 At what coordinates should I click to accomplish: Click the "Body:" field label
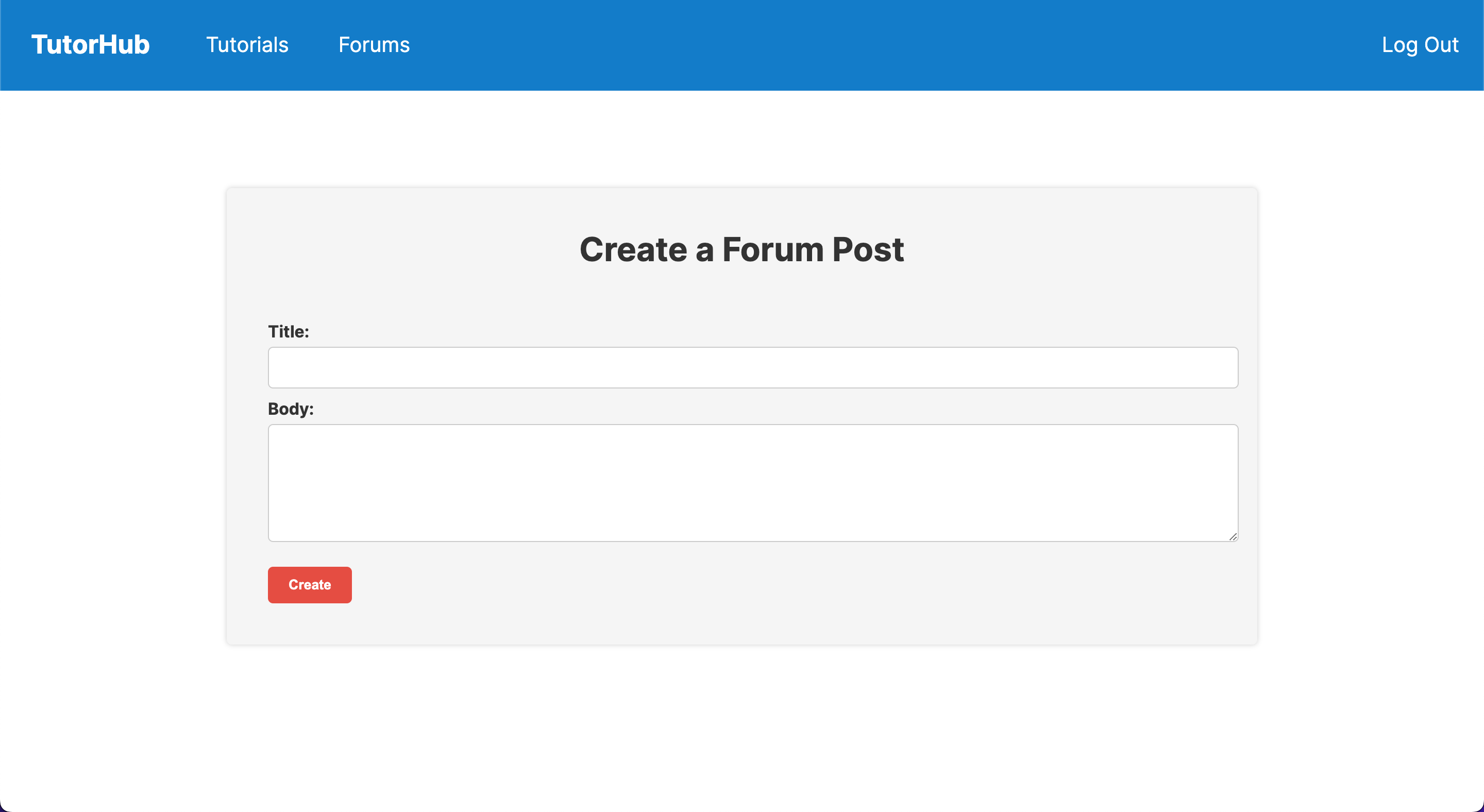(x=290, y=409)
